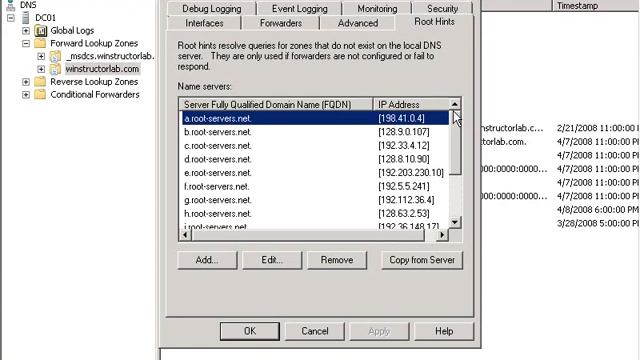640x360 pixels.
Task: Click the vertical scrollbar thumb in name servers
Action: [455, 142]
